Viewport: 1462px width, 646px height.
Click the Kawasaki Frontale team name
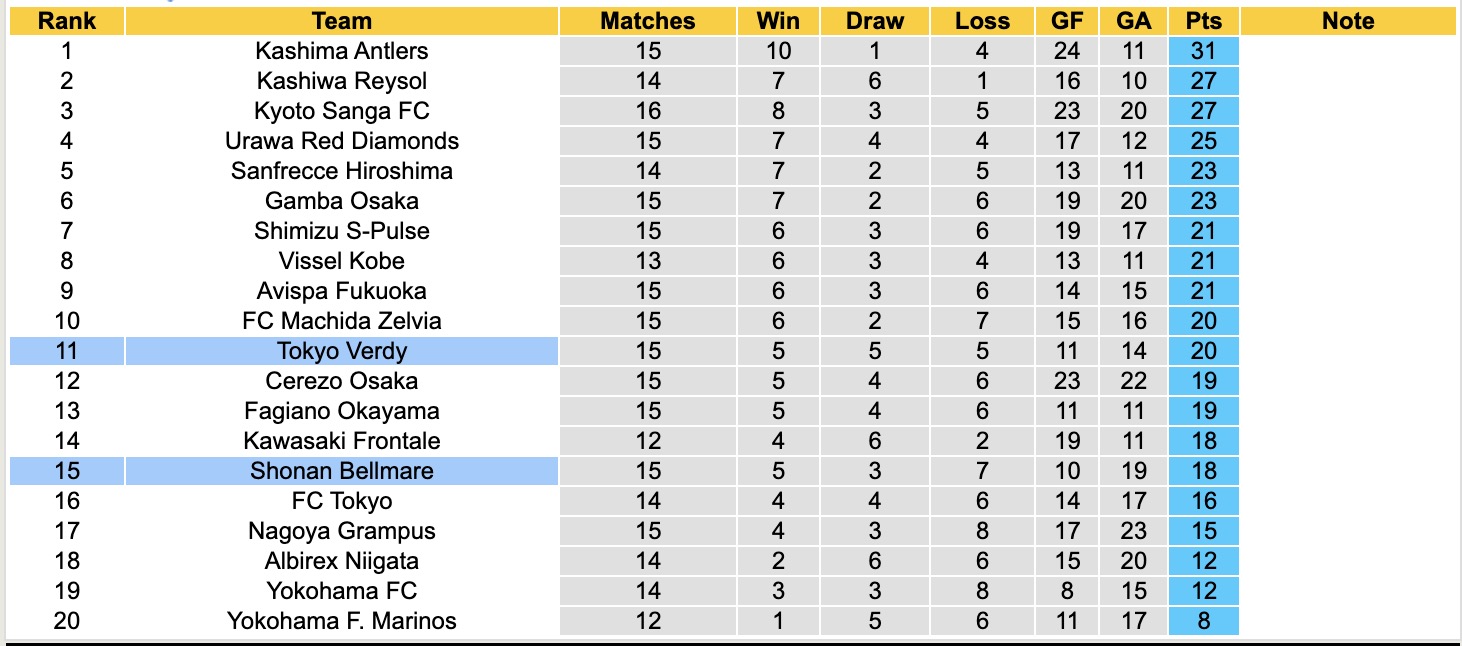coord(341,441)
